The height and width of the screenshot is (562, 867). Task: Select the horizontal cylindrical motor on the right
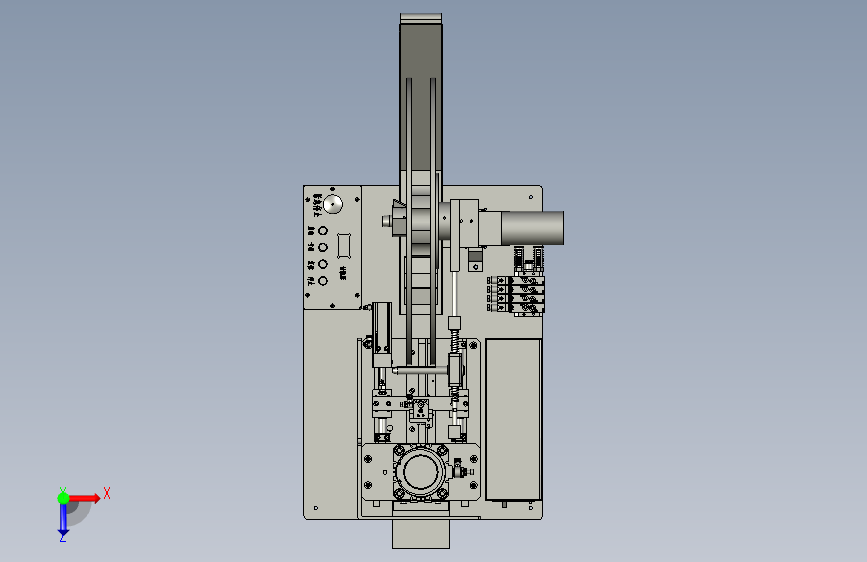coord(532,227)
